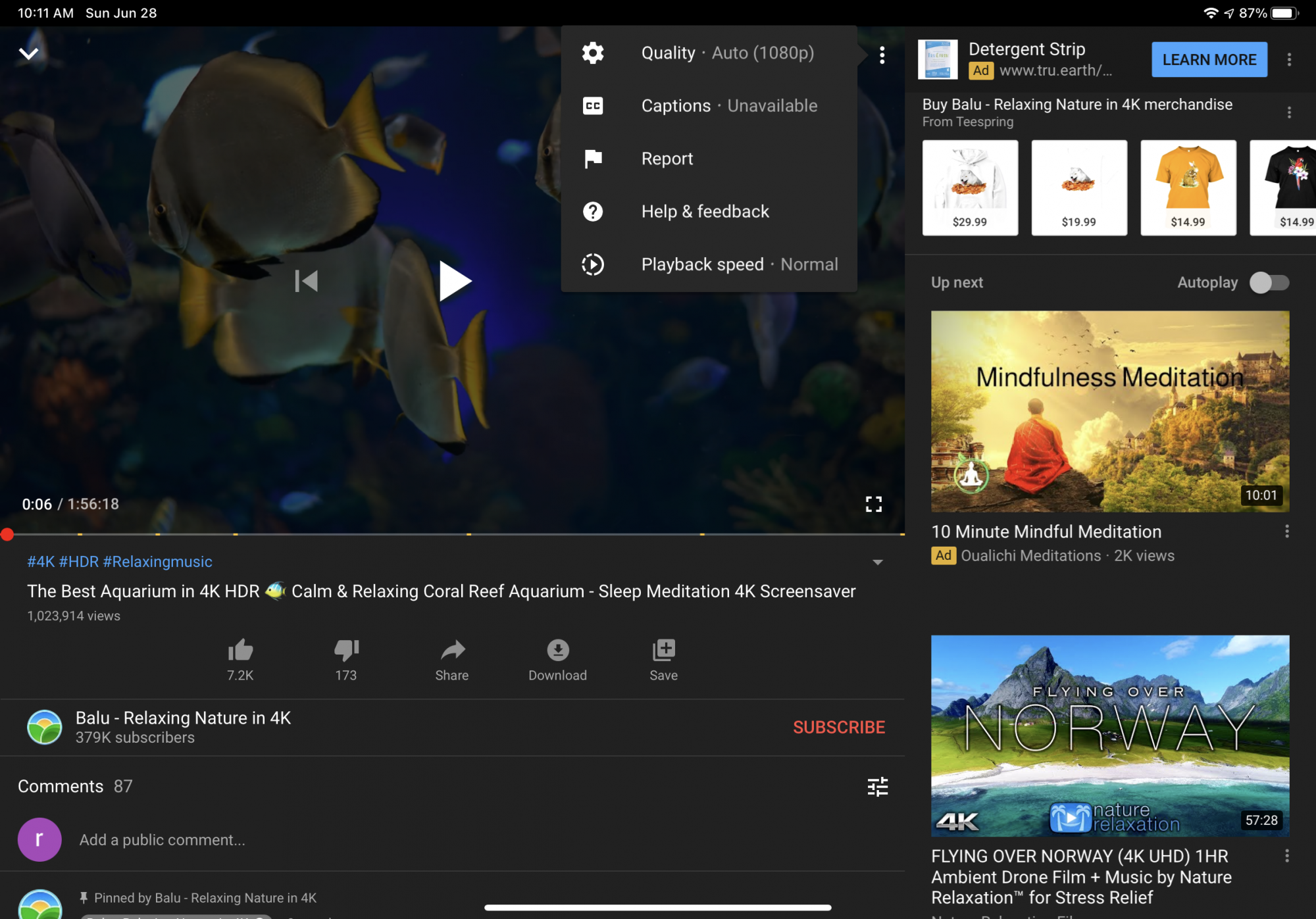
Task: Choose Report from the video menu
Action: point(709,159)
